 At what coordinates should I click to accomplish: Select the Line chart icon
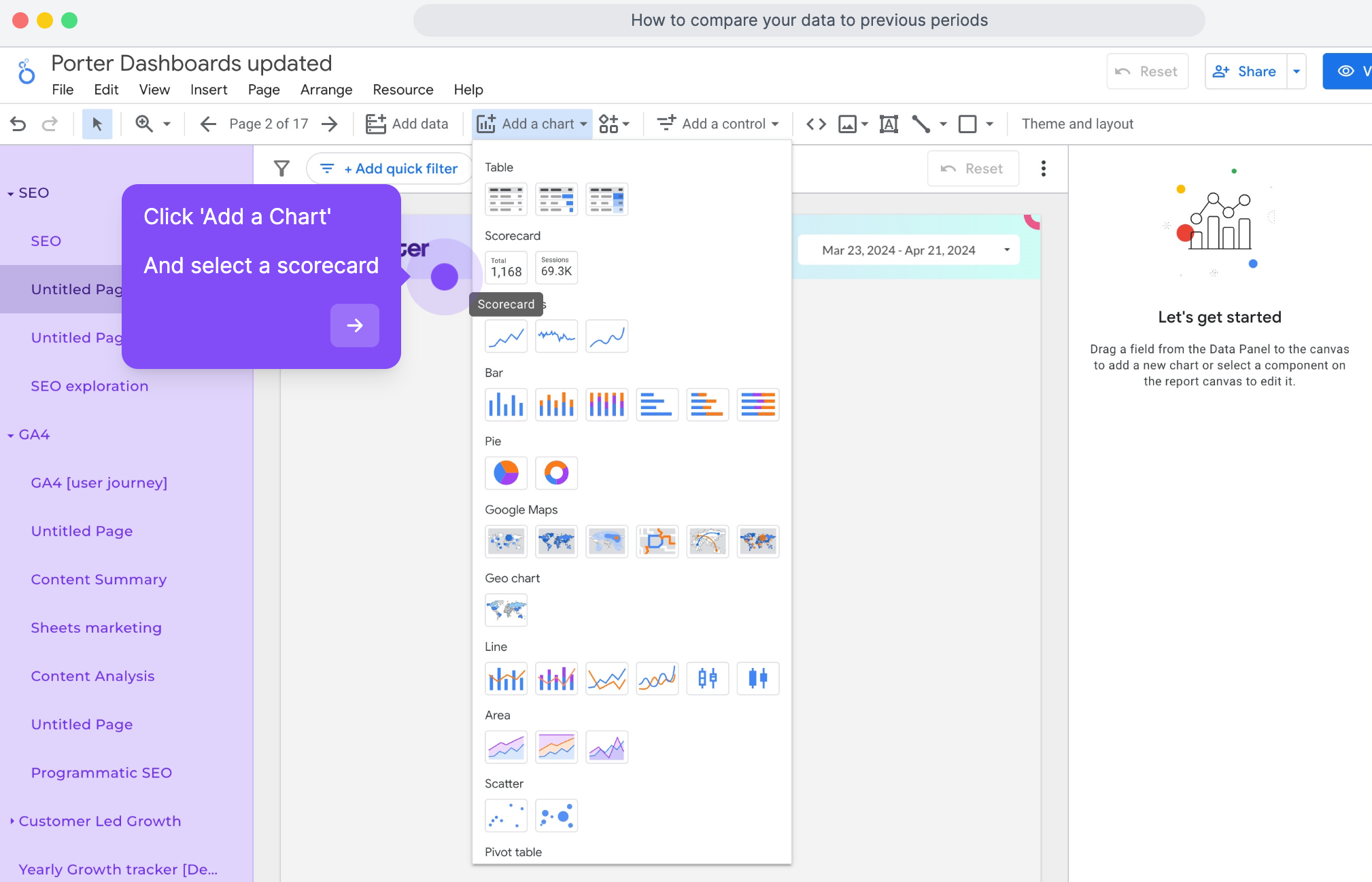click(607, 678)
